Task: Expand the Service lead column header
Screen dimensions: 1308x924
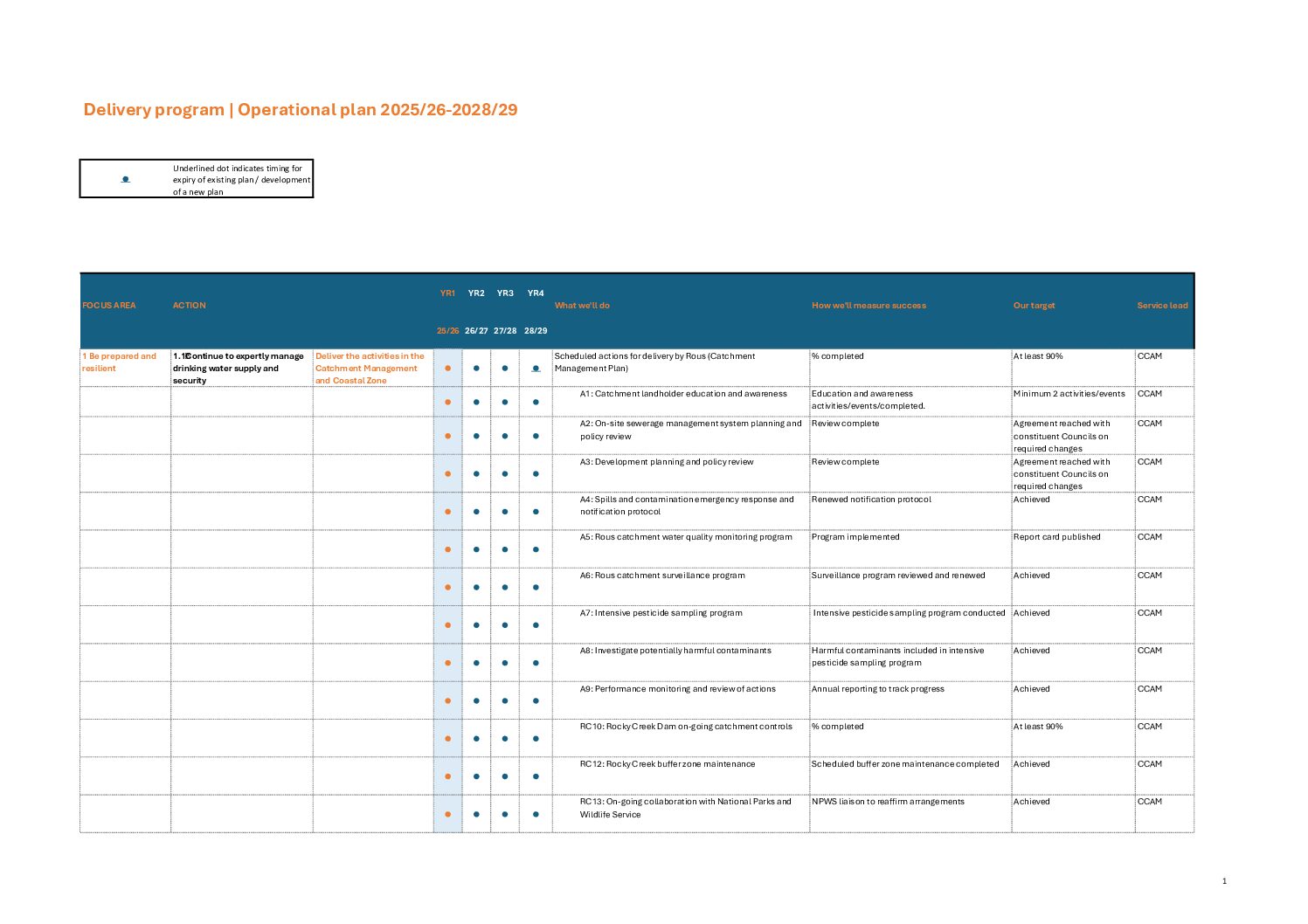Action: [x=1162, y=305]
